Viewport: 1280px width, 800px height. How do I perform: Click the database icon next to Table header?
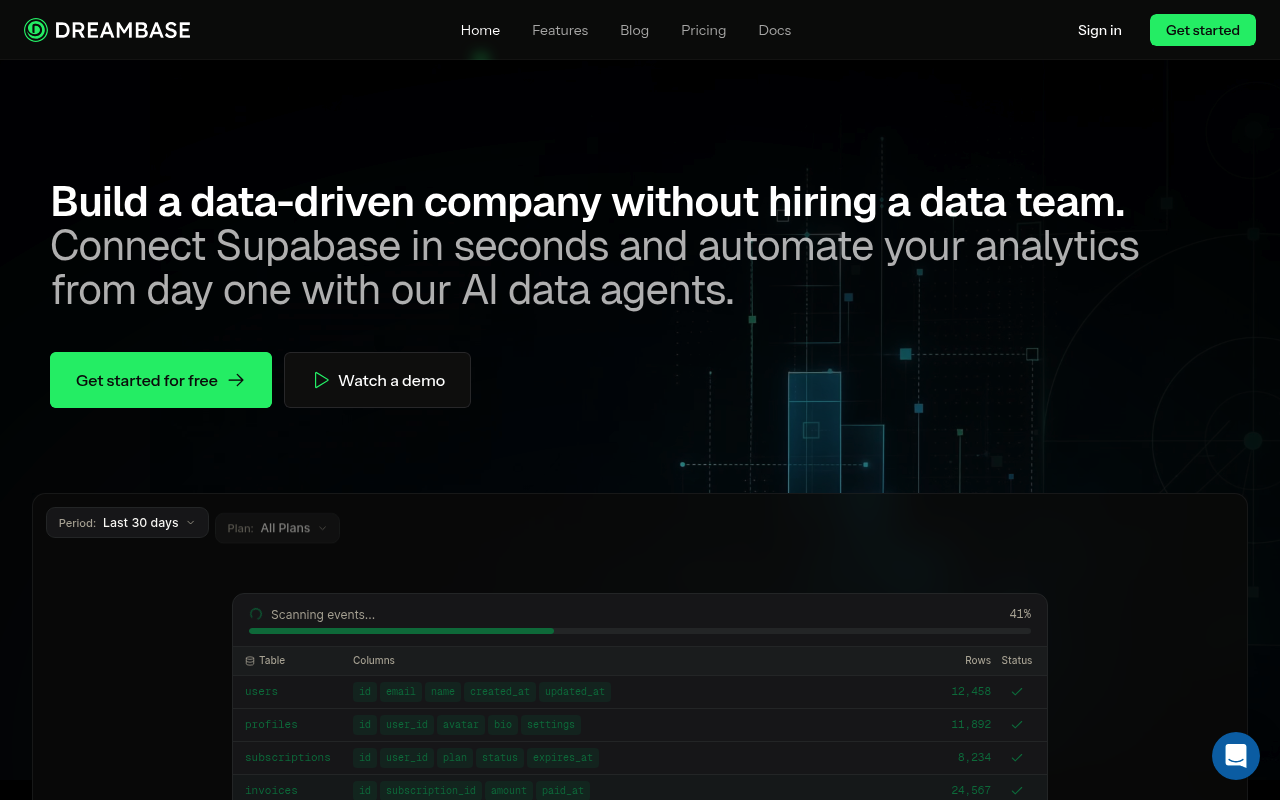(250, 661)
